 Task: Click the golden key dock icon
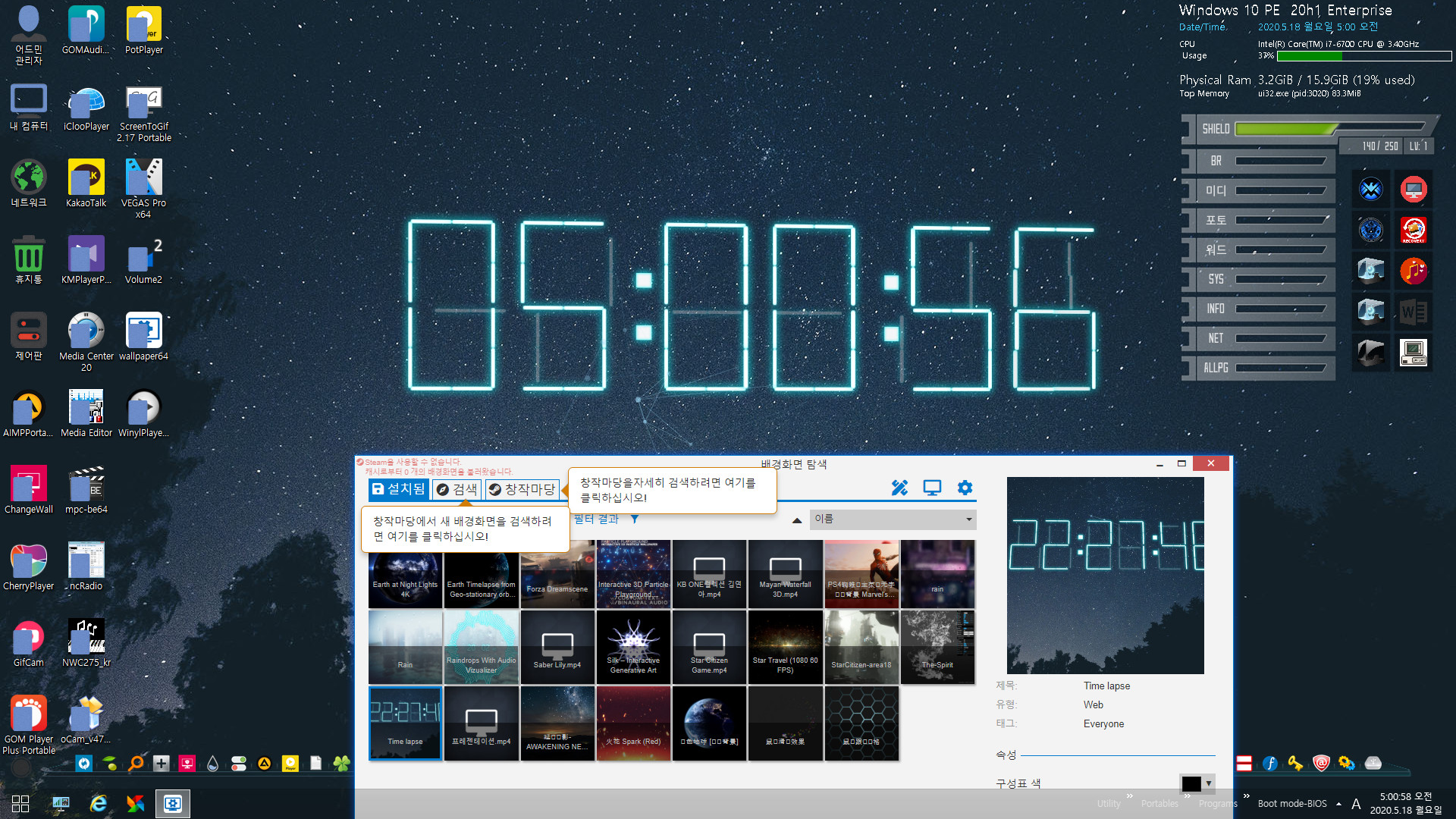coord(1295,763)
